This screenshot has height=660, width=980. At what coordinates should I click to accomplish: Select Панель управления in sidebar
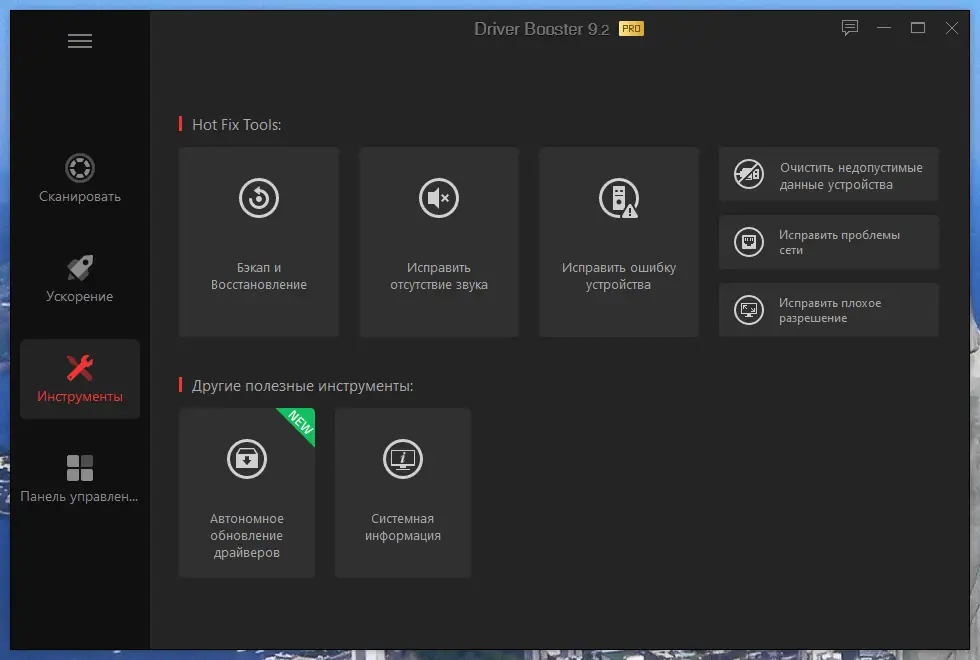click(80, 479)
